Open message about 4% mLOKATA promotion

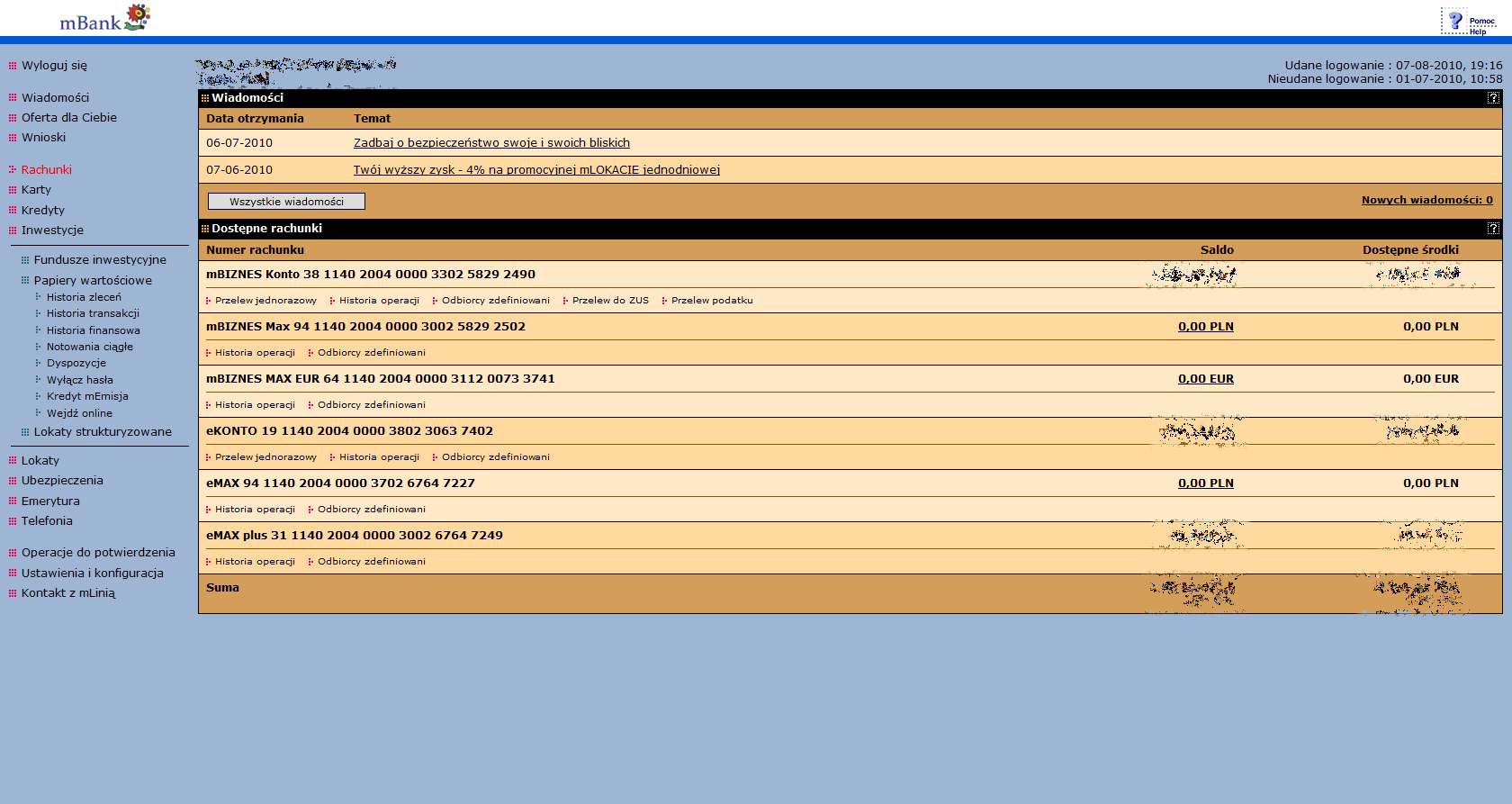536,170
